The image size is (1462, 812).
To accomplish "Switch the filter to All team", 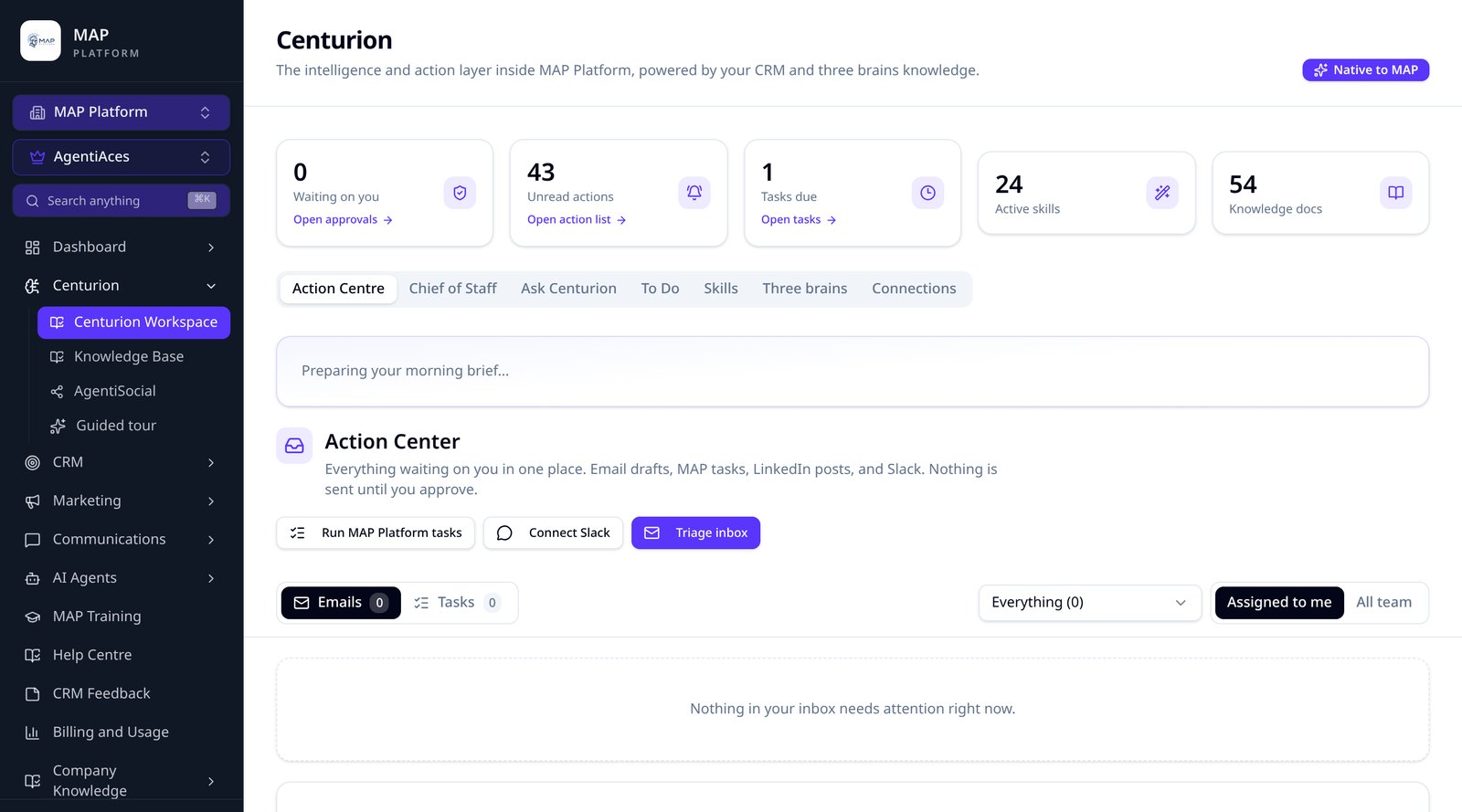I will coord(1384,603).
